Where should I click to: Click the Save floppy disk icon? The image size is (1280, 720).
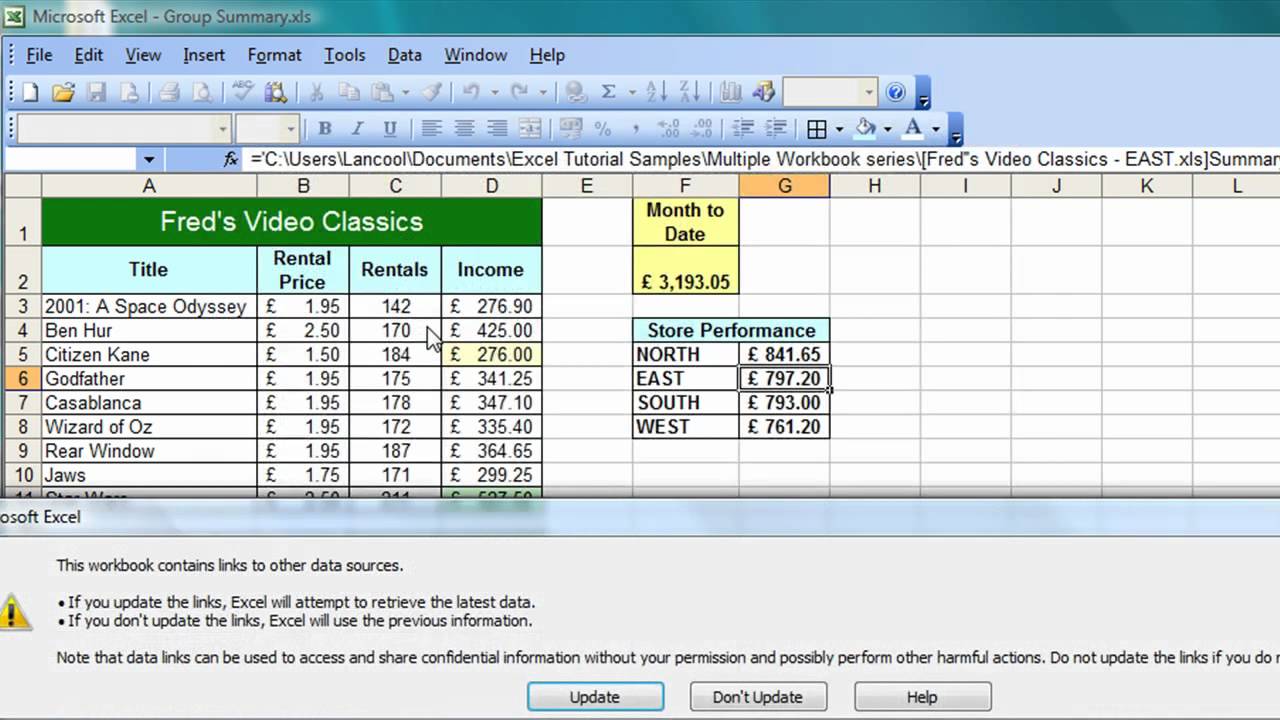coord(96,93)
